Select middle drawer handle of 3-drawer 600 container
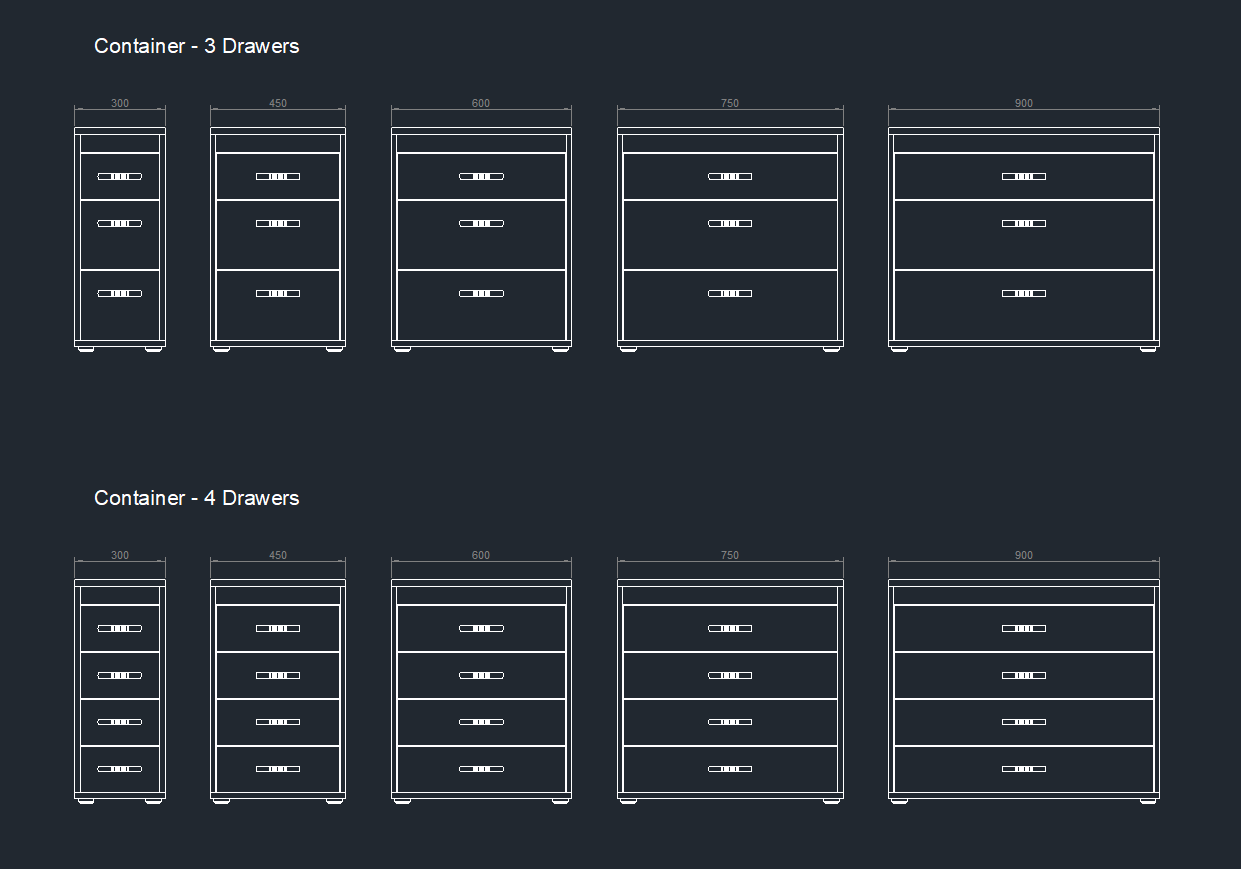Image resolution: width=1241 pixels, height=869 pixels. [481, 224]
